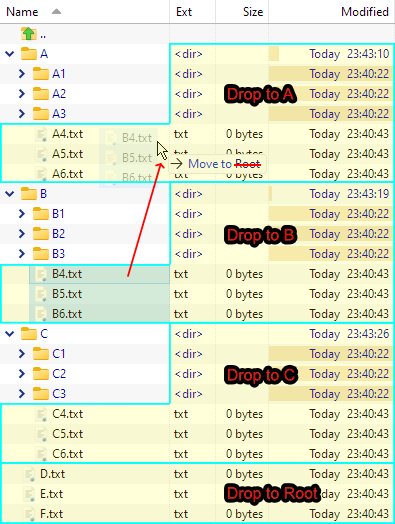Select folder name B2

click(x=58, y=234)
